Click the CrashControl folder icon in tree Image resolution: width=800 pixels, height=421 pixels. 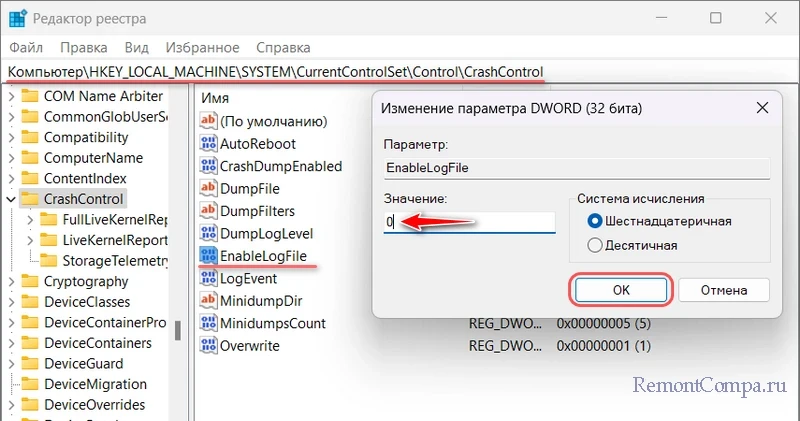pyautogui.click(x=29, y=199)
